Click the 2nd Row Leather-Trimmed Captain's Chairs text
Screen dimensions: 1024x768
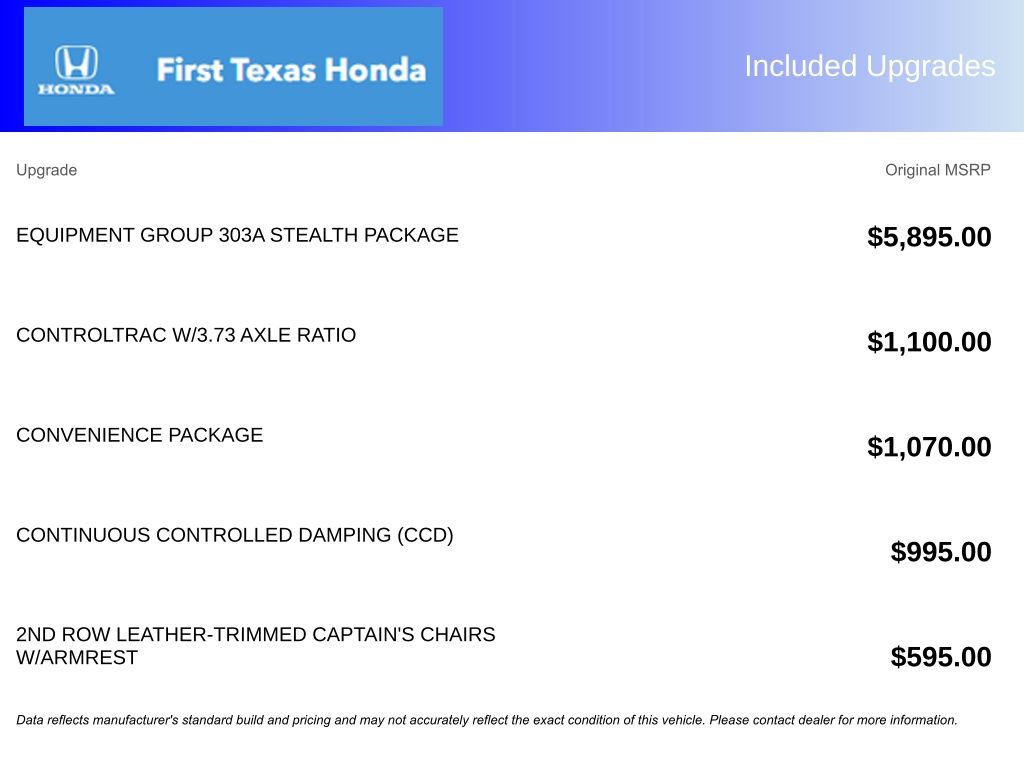[255, 635]
